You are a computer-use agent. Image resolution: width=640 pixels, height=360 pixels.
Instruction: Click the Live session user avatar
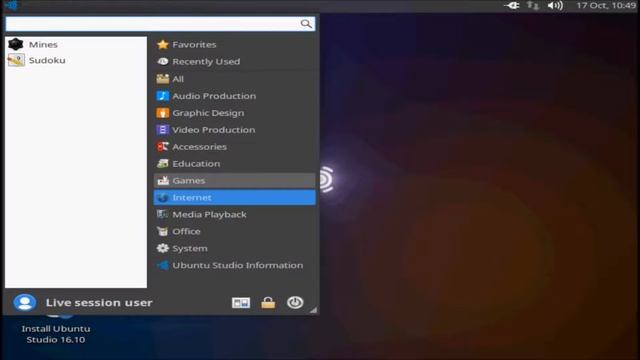[x=24, y=302]
